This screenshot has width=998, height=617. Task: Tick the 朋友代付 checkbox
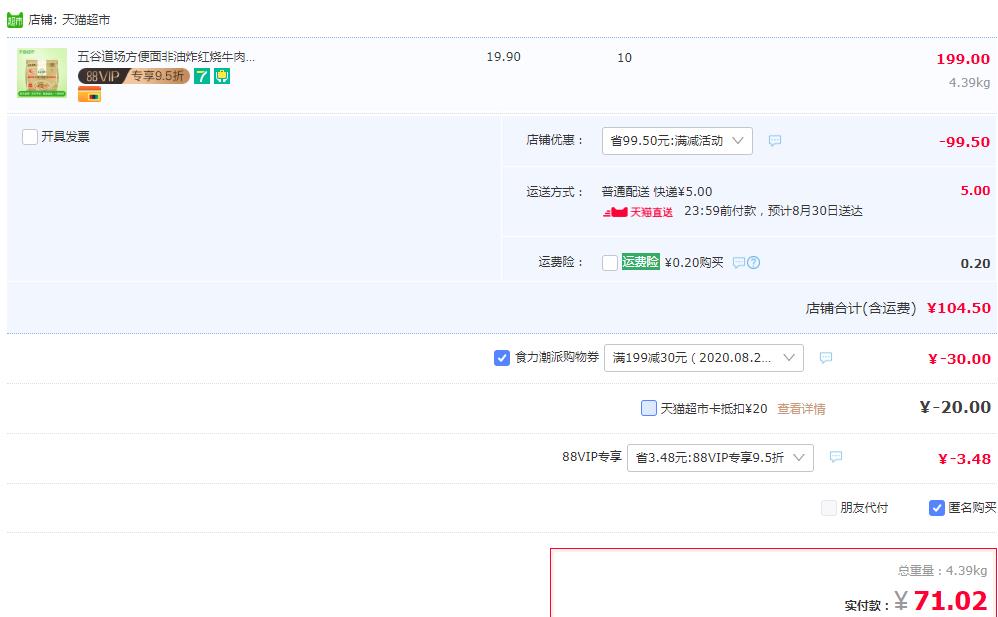(829, 507)
